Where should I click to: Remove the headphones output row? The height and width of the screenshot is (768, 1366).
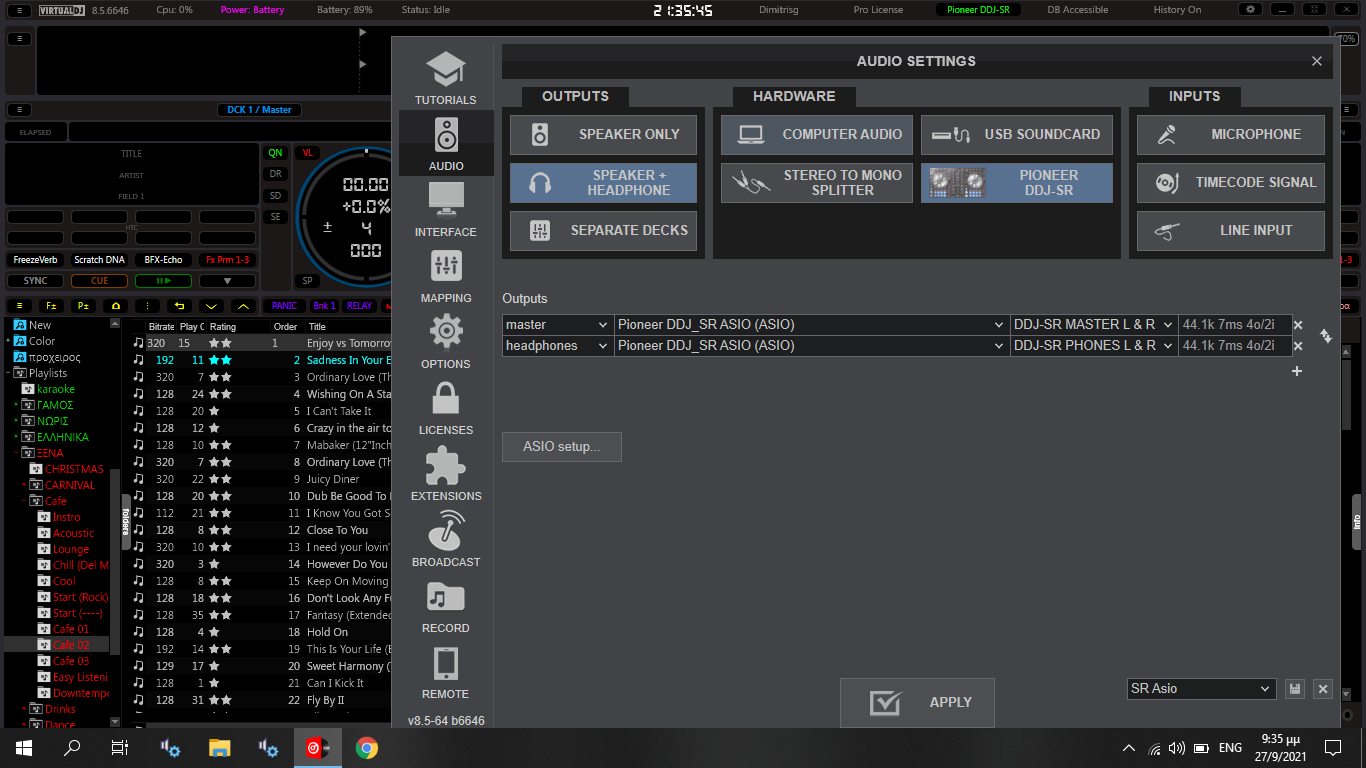(1298, 346)
